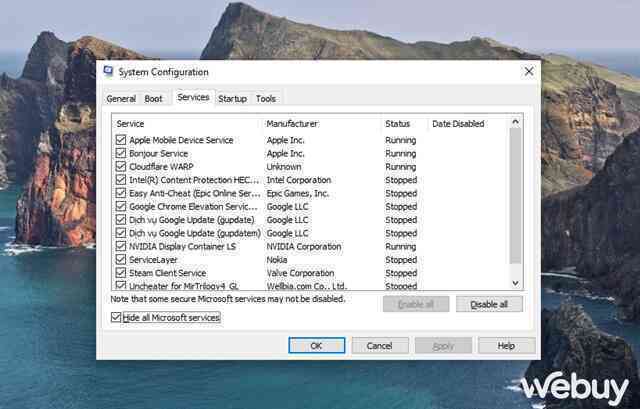Click the Bonjour Service name
Screen dimensions: 640x409
[x=158, y=153]
